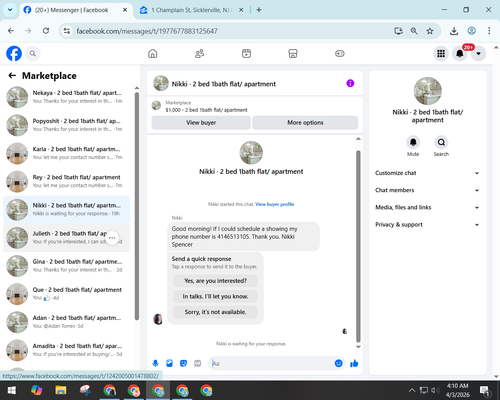Attach a photo file icon
This screenshot has width=500, height=400.
point(169,363)
